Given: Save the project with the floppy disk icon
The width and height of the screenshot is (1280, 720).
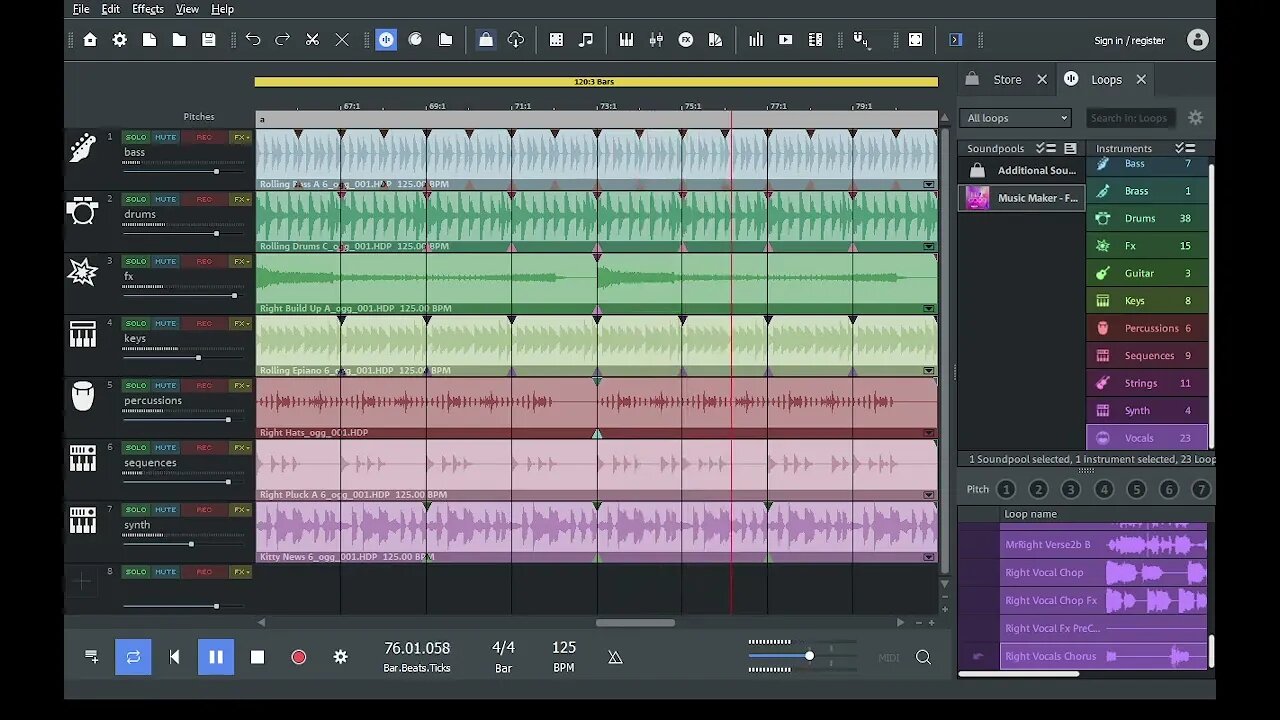Looking at the screenshot, I should 209,40.
